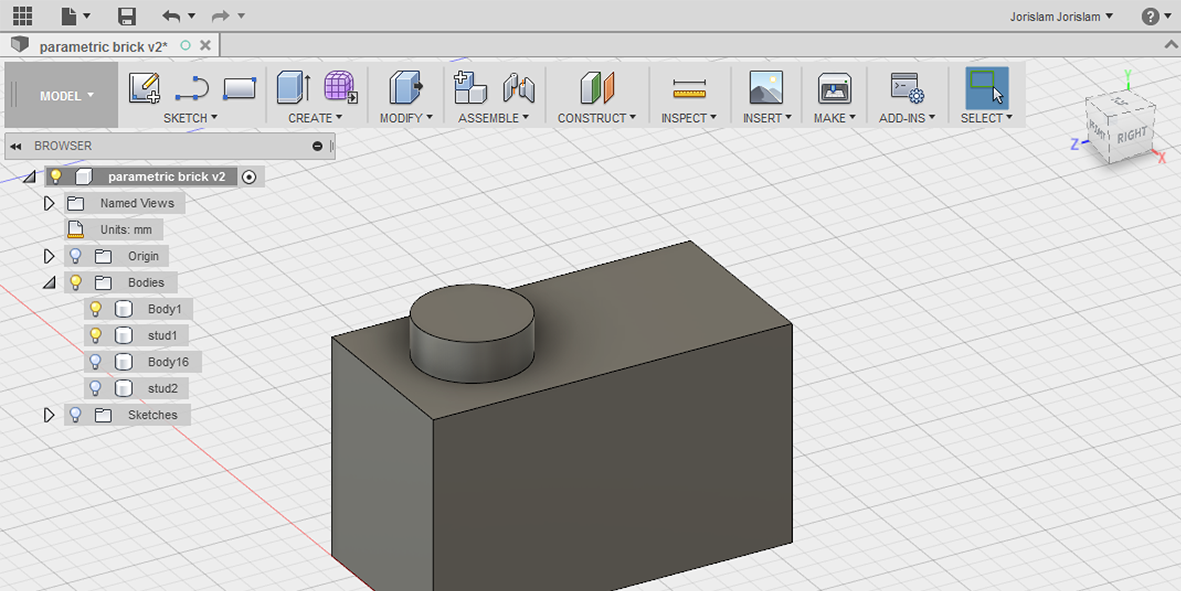This screenshot has height=591, width=1181.
Task: Collapse the Bodies folder
Action: click(49, 283)
